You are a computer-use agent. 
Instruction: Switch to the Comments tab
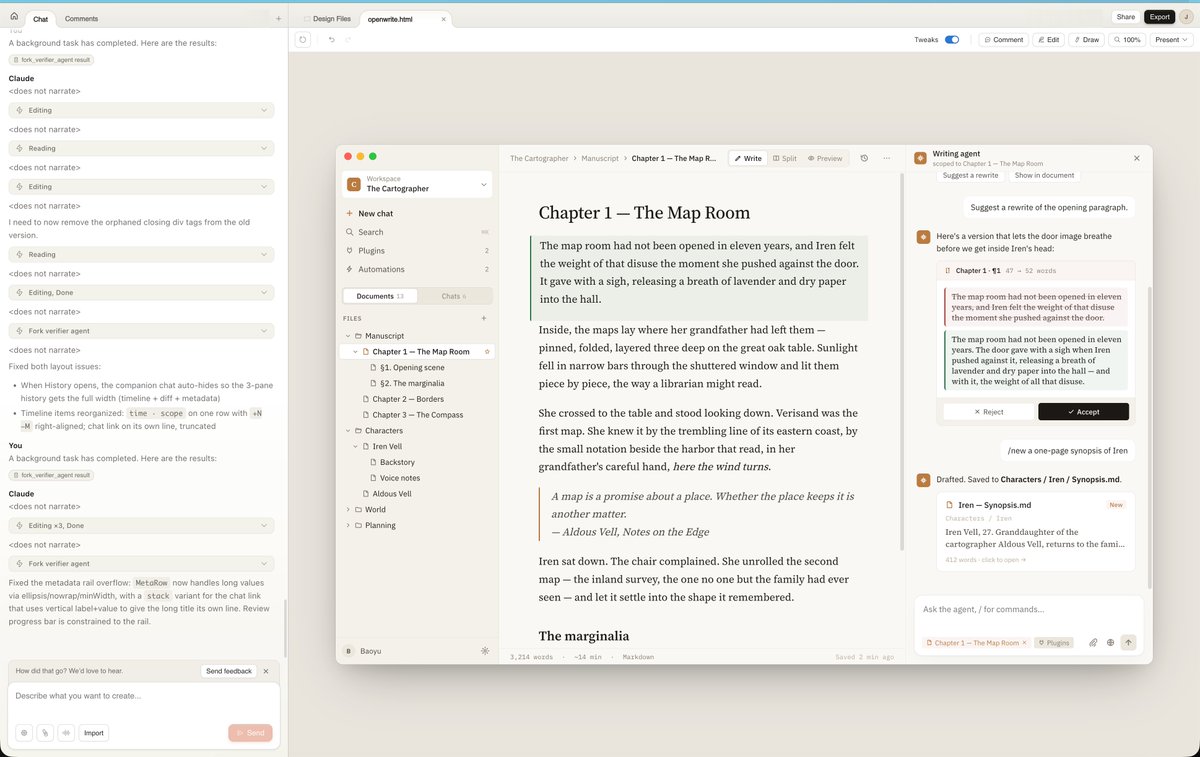[x=81, y=19]
